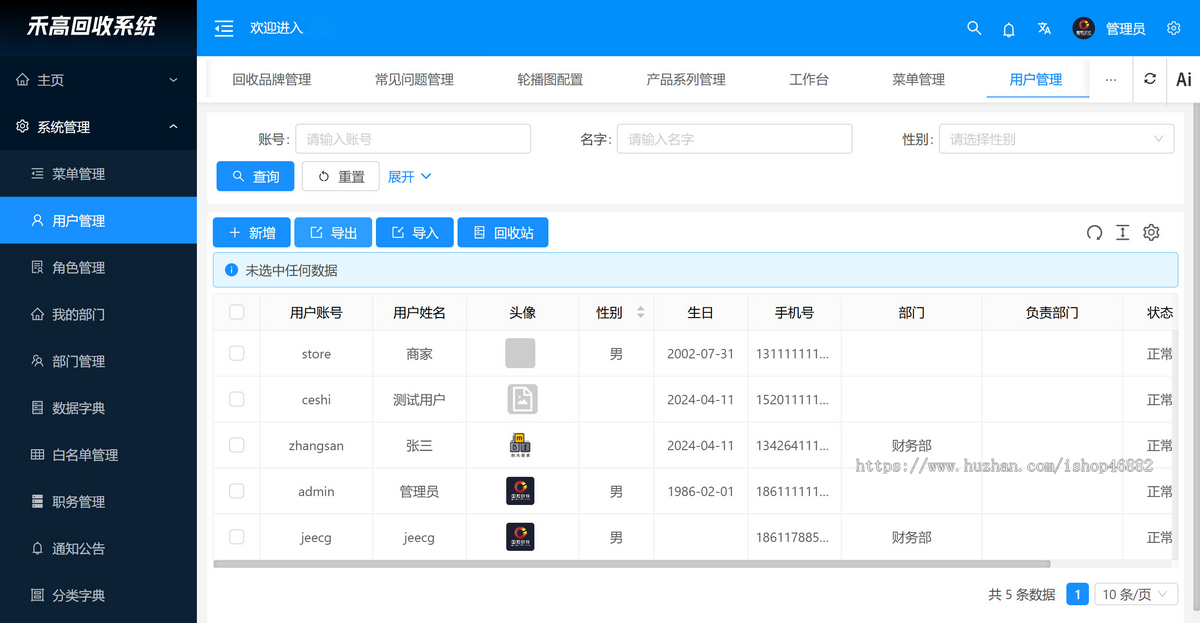The height and width of the screenshot is (623, 1200).
Task: Click the avatar thumbnail in the zhangsan row
Action: point(520,445)
